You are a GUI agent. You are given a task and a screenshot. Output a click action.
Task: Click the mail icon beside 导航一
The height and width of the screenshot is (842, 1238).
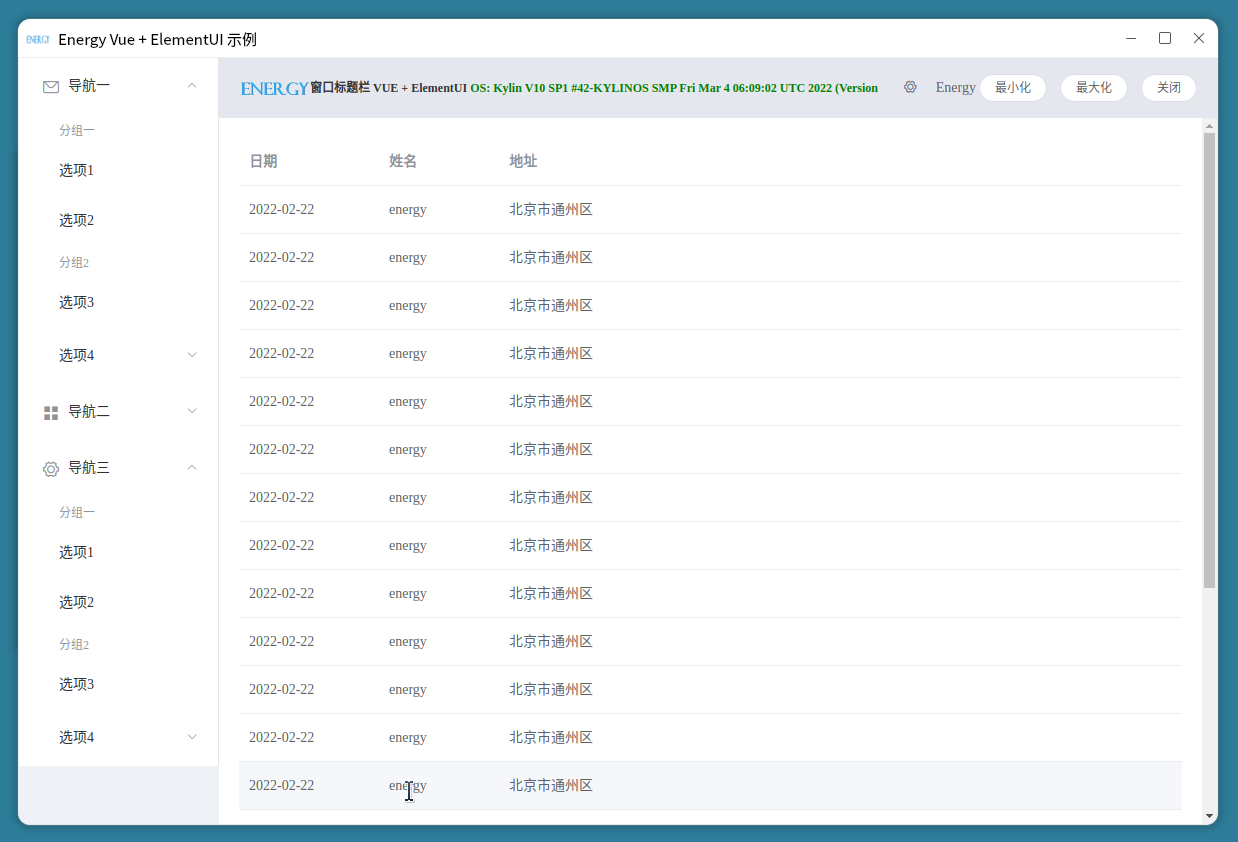coord(51,87)
